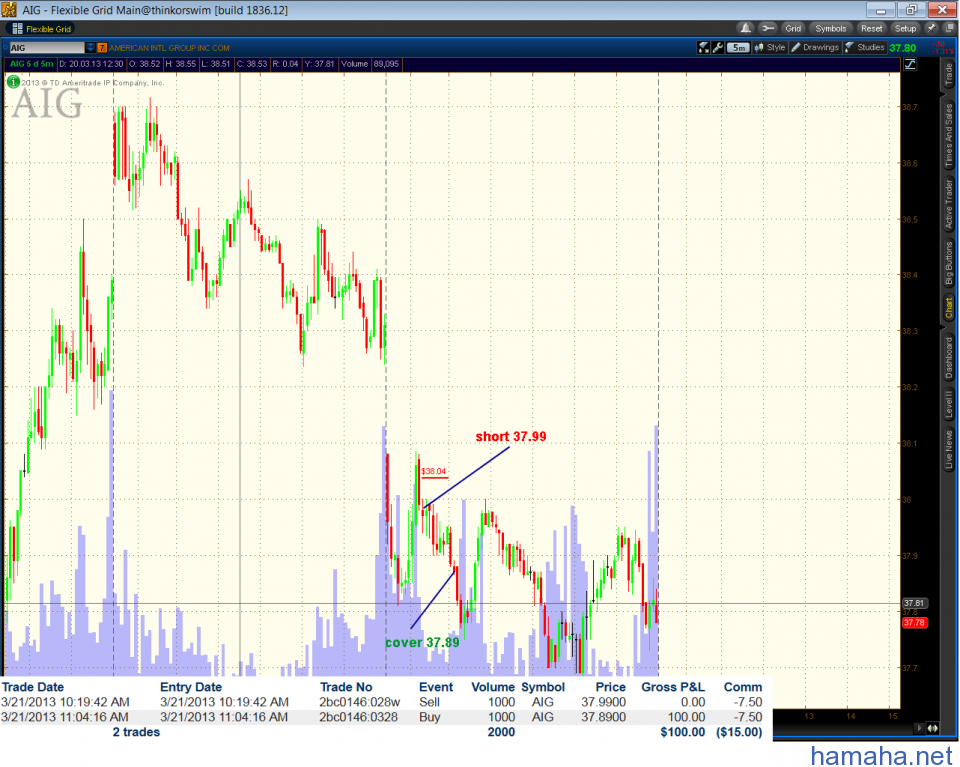
Task: Open the Big Buttons side tab
Action: pos(948,263)
